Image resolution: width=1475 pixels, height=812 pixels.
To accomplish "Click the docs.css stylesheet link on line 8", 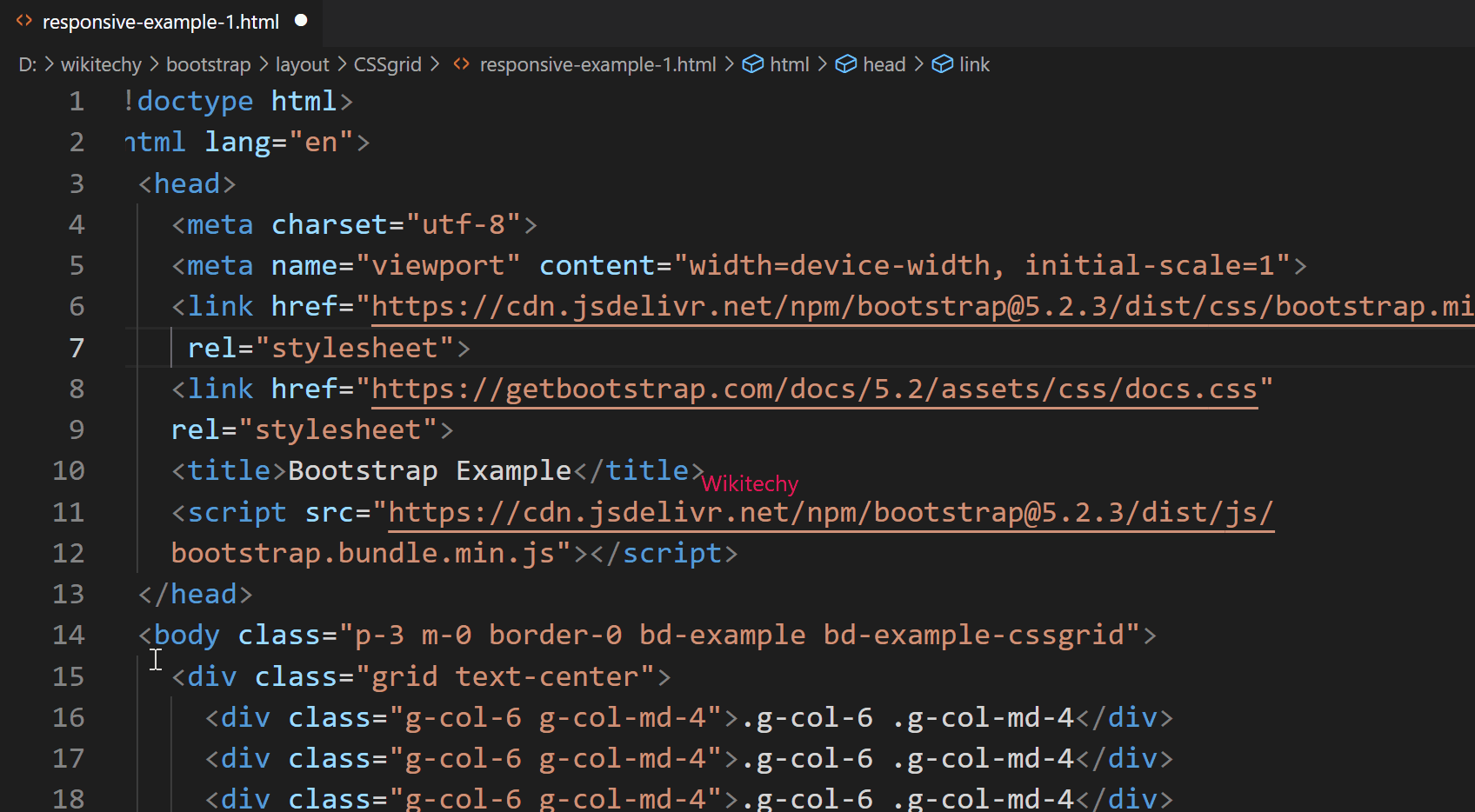I will click(816, 389).
